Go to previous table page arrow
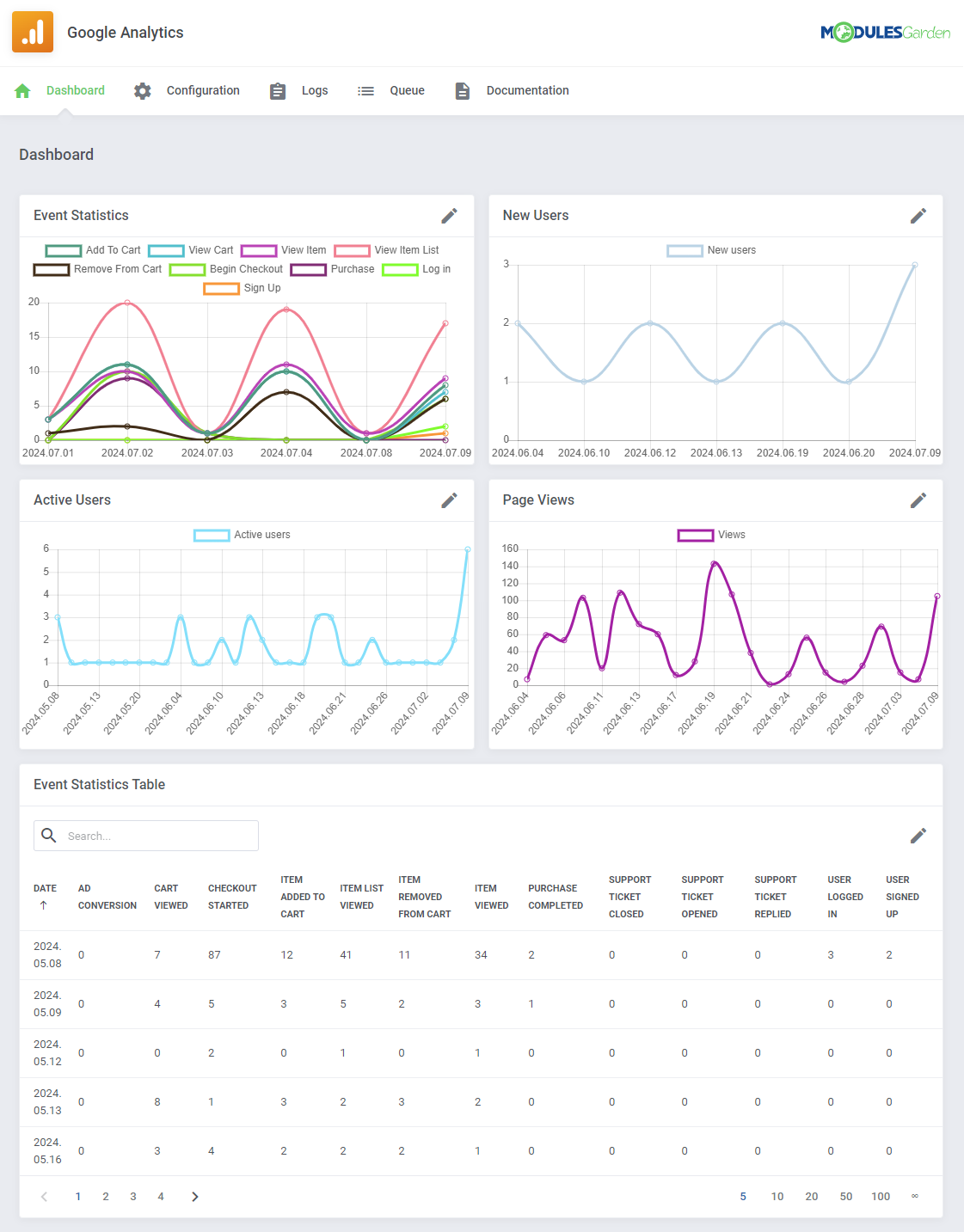The image size is (964, 1232). pyautogui.click(x=45, y=1197)
